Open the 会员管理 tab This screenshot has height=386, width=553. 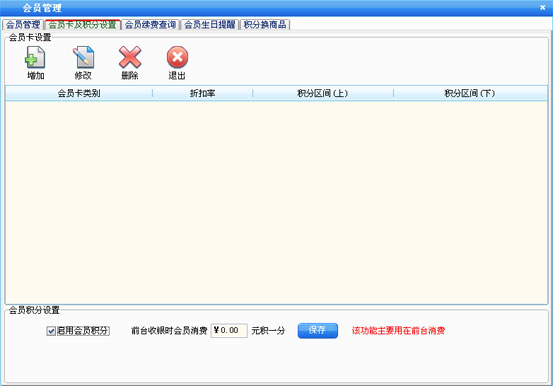pos(23,25)
